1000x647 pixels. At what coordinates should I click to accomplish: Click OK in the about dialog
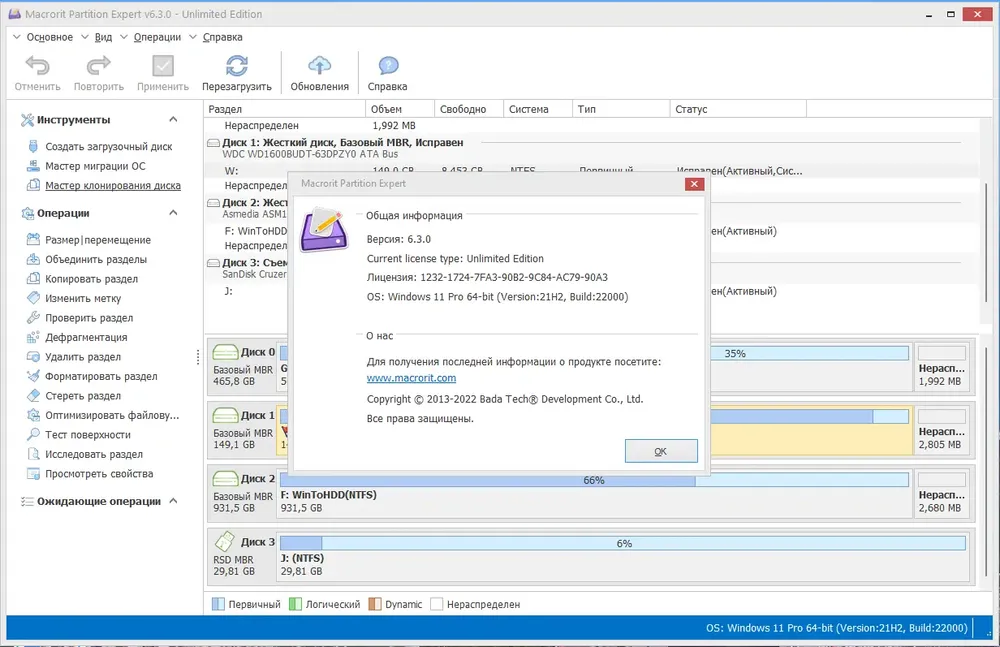pos(661,451)
